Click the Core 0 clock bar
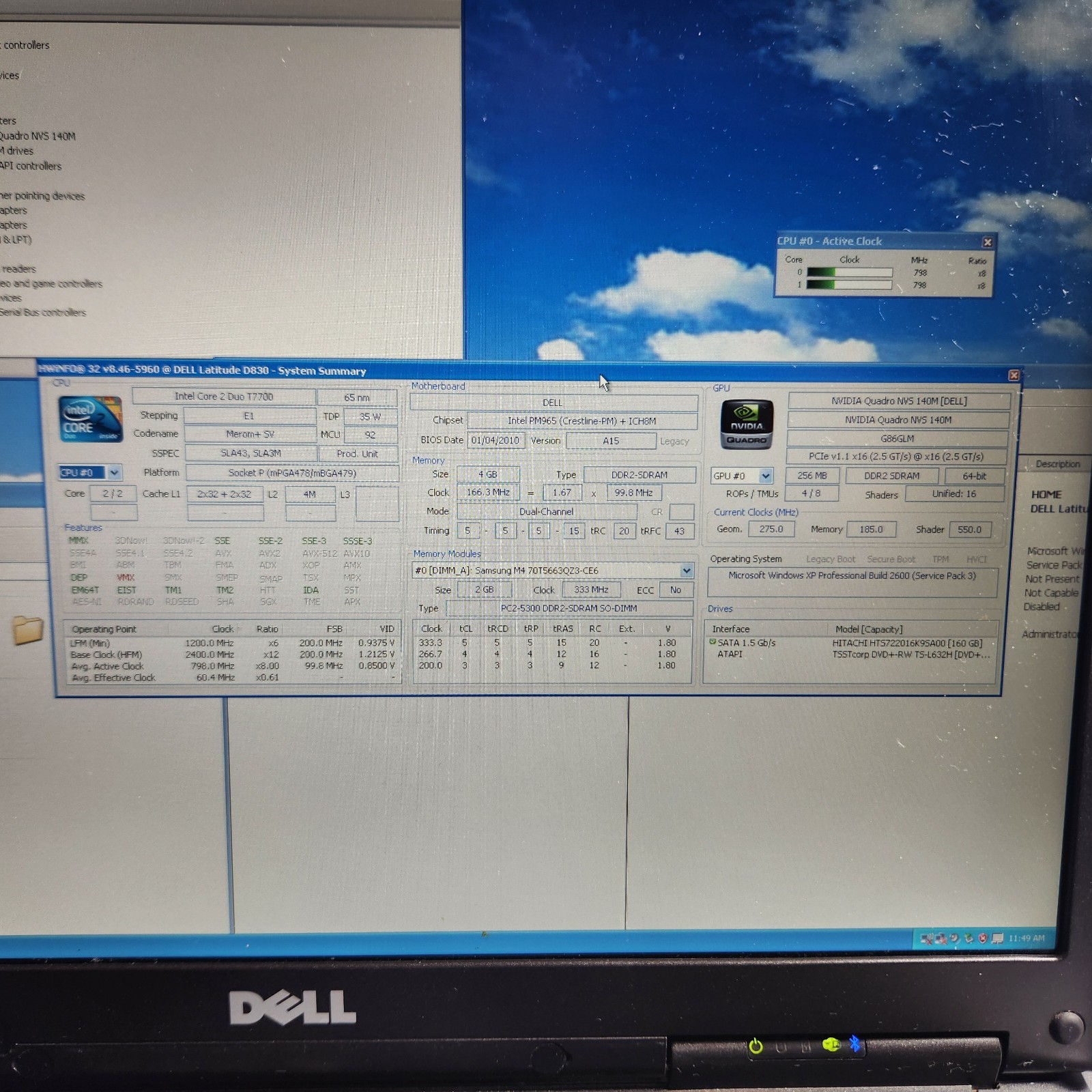Viewport: 1092px width, 1092px height. (849, 272)
